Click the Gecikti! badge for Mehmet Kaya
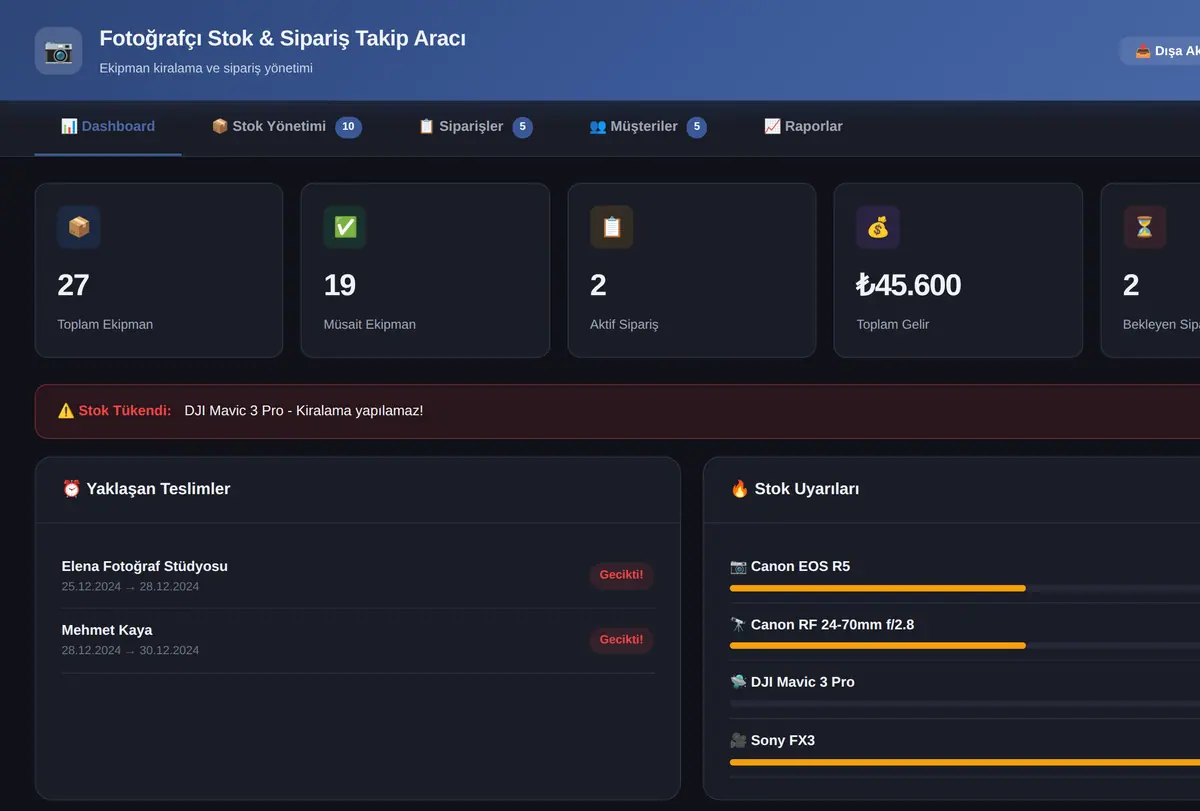The width and height of the screenshot is (1200, 811). 621,639
